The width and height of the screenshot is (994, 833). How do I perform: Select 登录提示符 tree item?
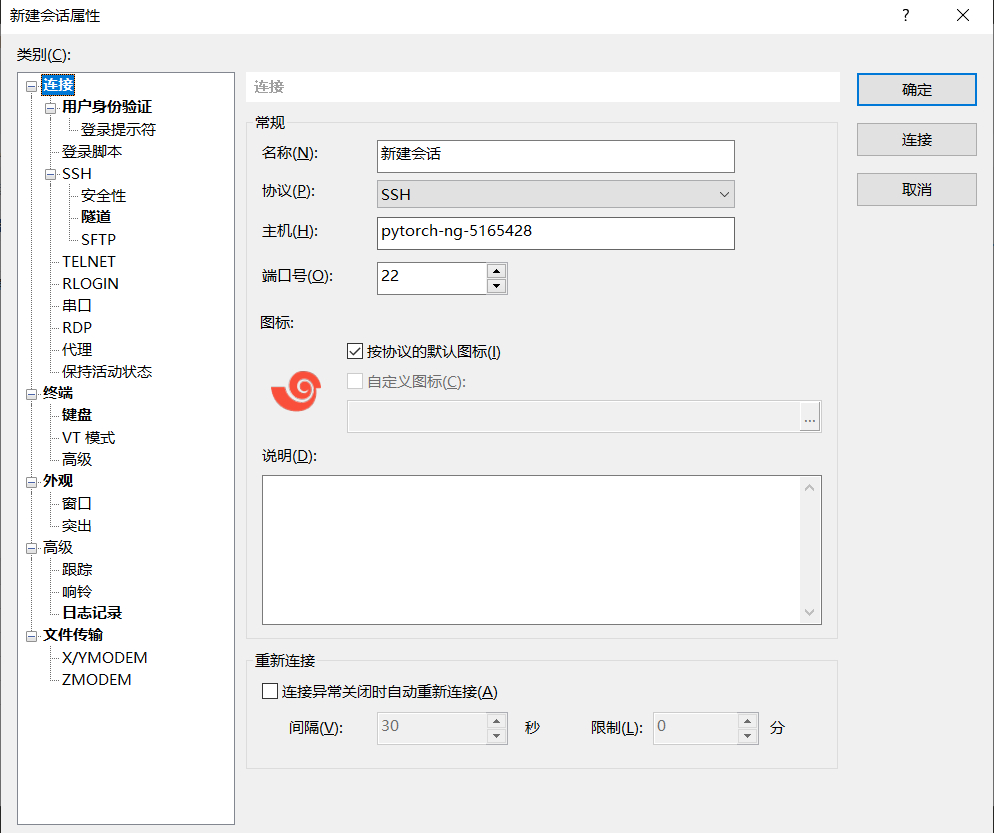[118, 129]
